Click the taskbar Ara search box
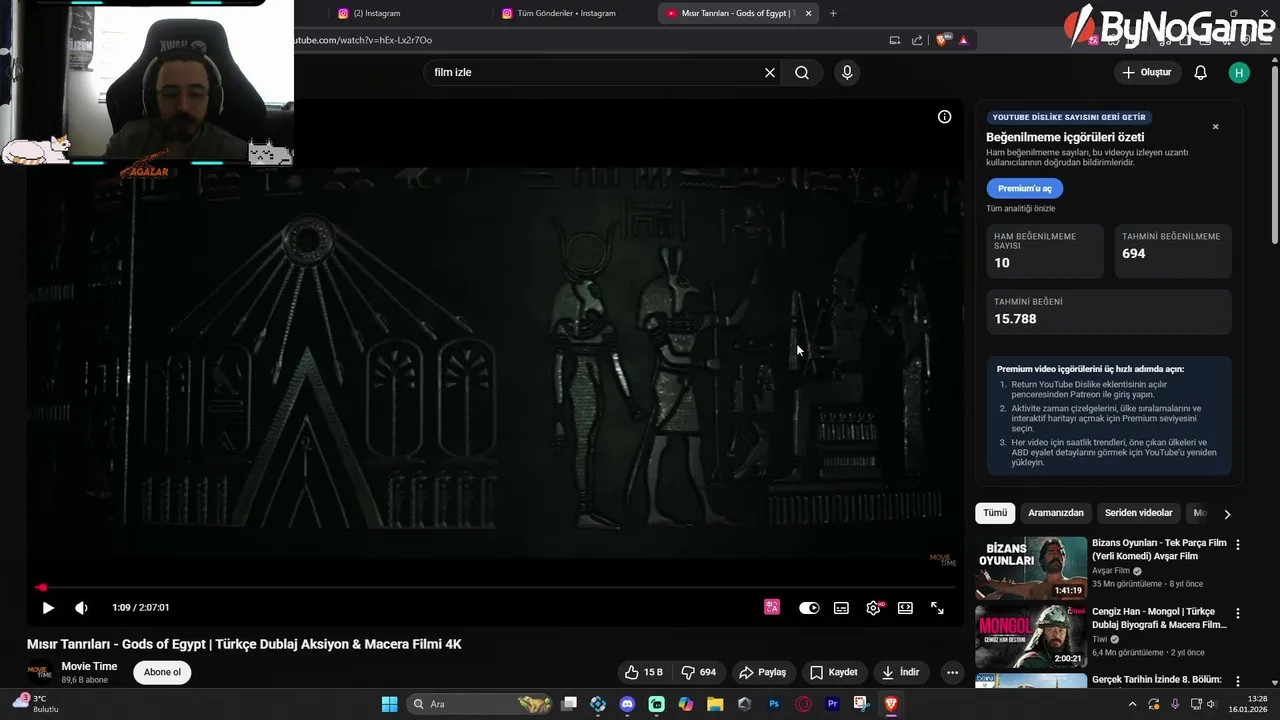1280x720 pixels. click(480, 704)
